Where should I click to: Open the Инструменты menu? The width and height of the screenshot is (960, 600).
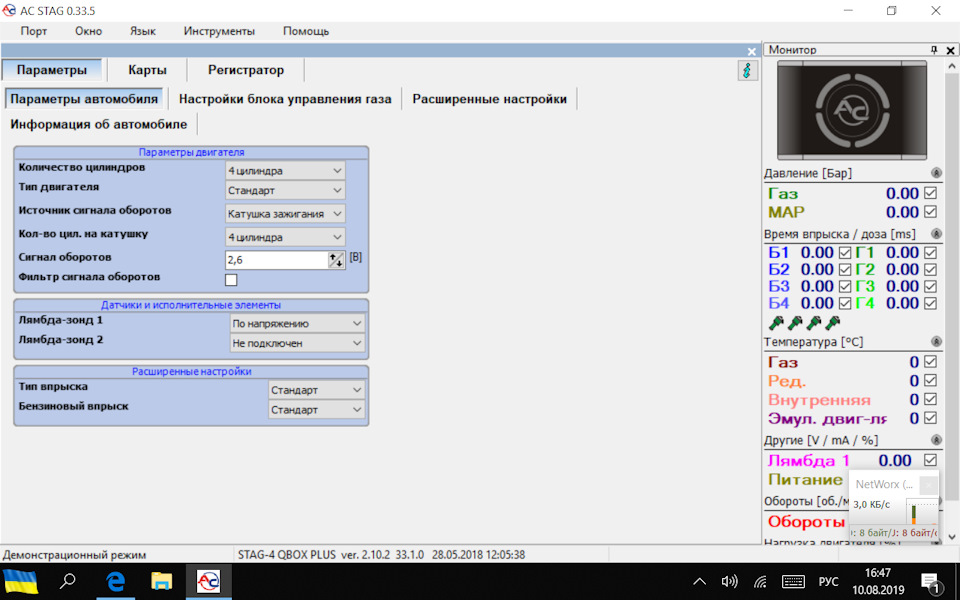(219, 31)
